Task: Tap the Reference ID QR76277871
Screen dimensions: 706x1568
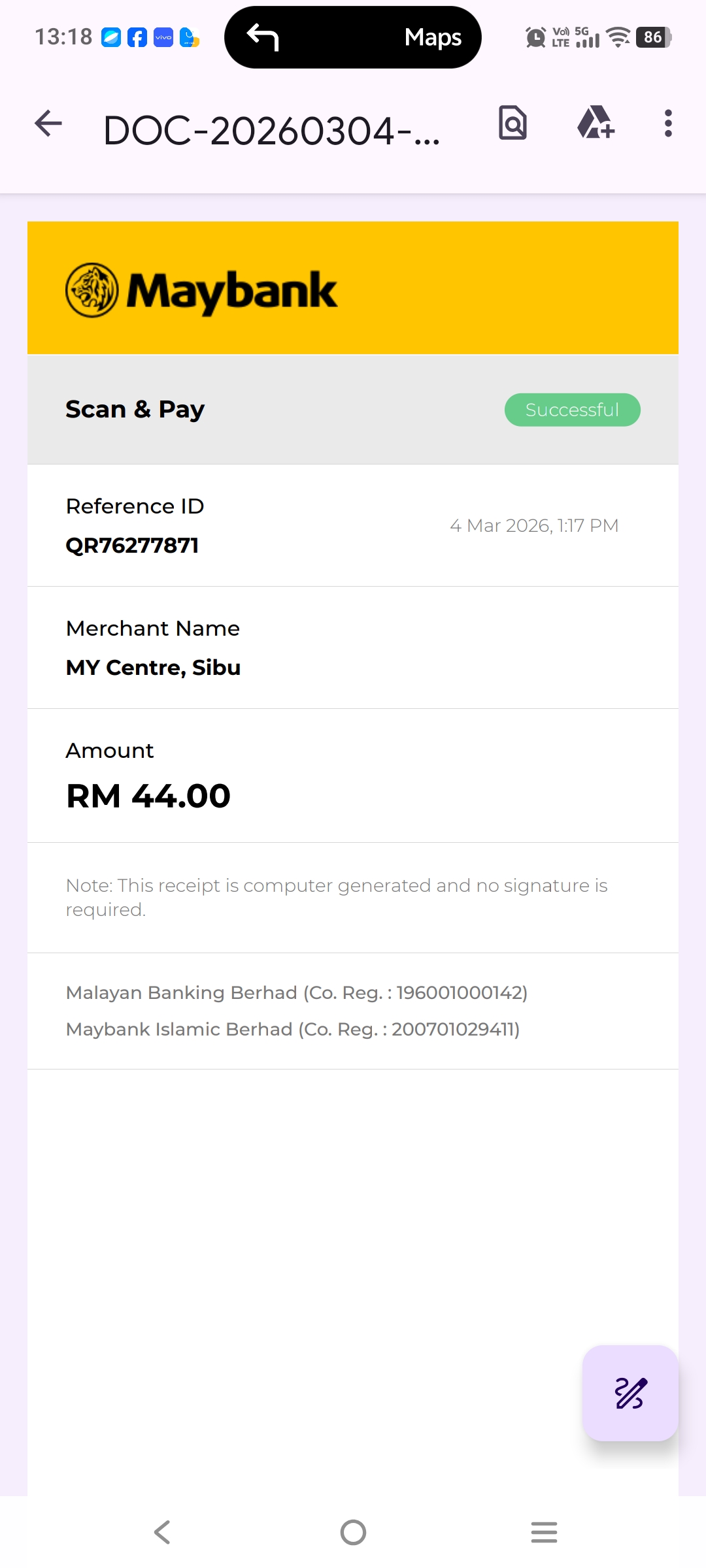Action: click(x=132, y=546)
